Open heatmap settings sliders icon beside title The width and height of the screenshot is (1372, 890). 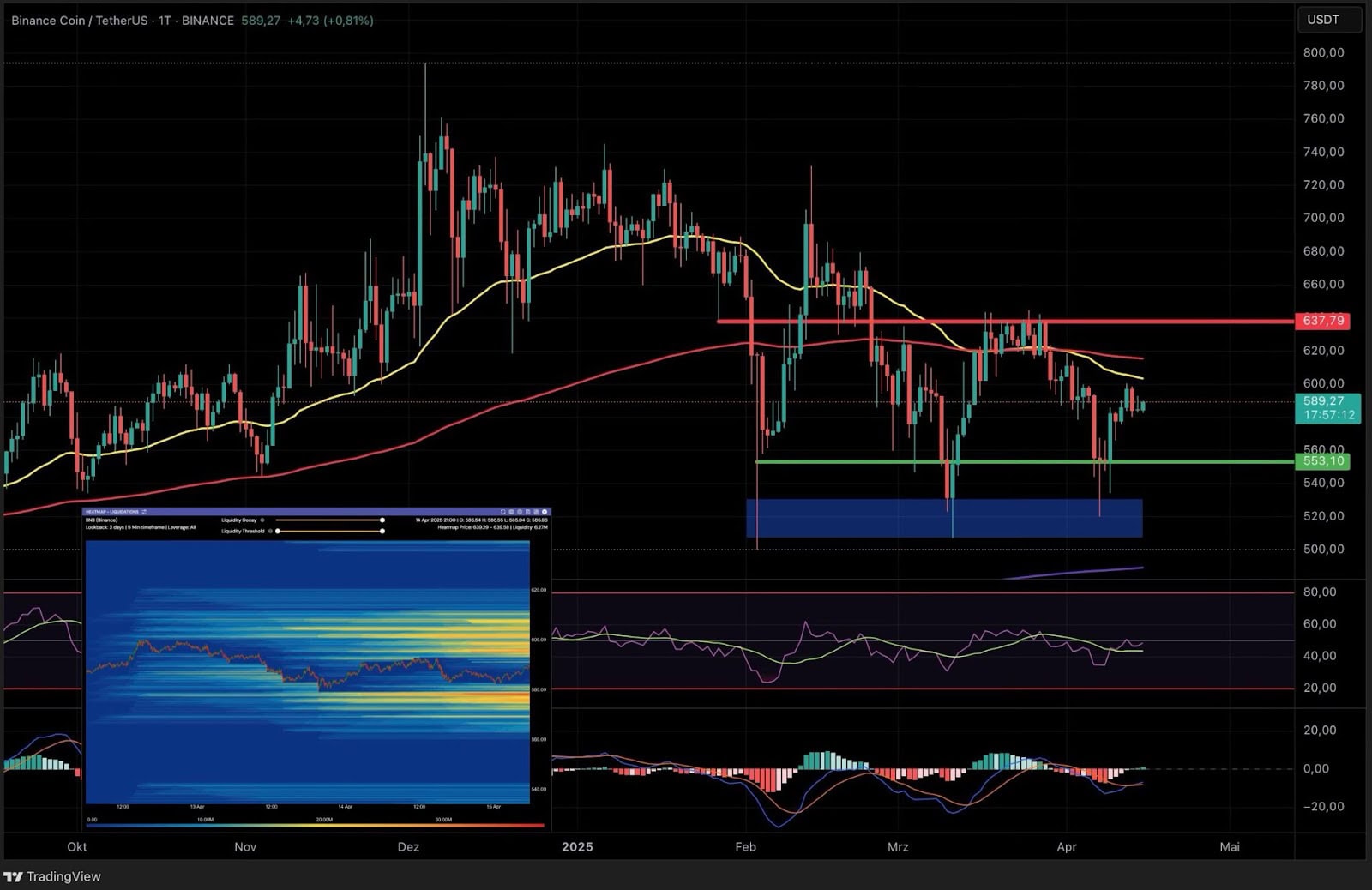(x=143, y=512)
